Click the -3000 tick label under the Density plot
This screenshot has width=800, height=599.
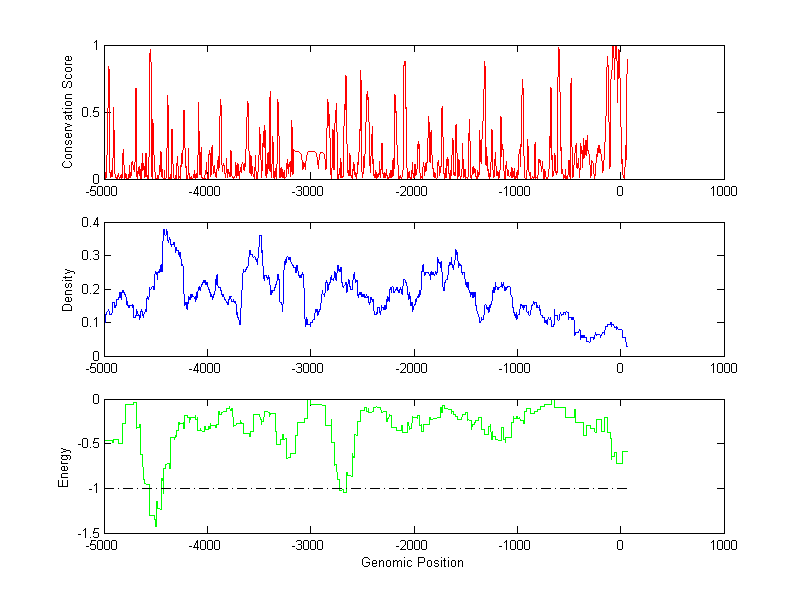[309, 367]
